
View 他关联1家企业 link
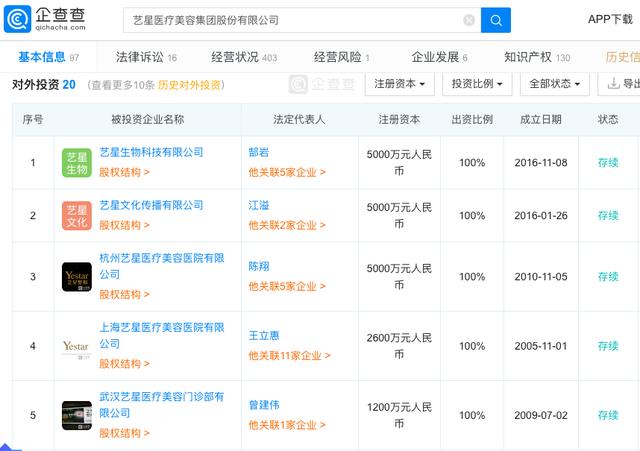(287, 425)
